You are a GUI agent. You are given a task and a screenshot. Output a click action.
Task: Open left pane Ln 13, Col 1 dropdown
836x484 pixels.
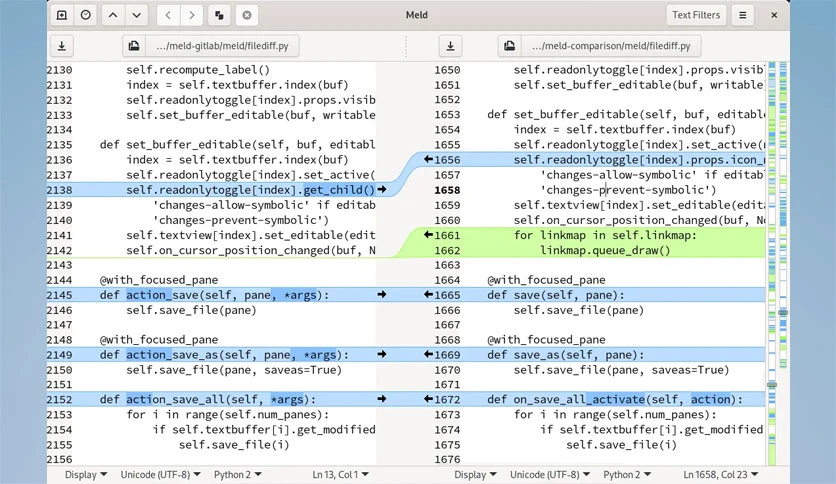coord(340,474)
